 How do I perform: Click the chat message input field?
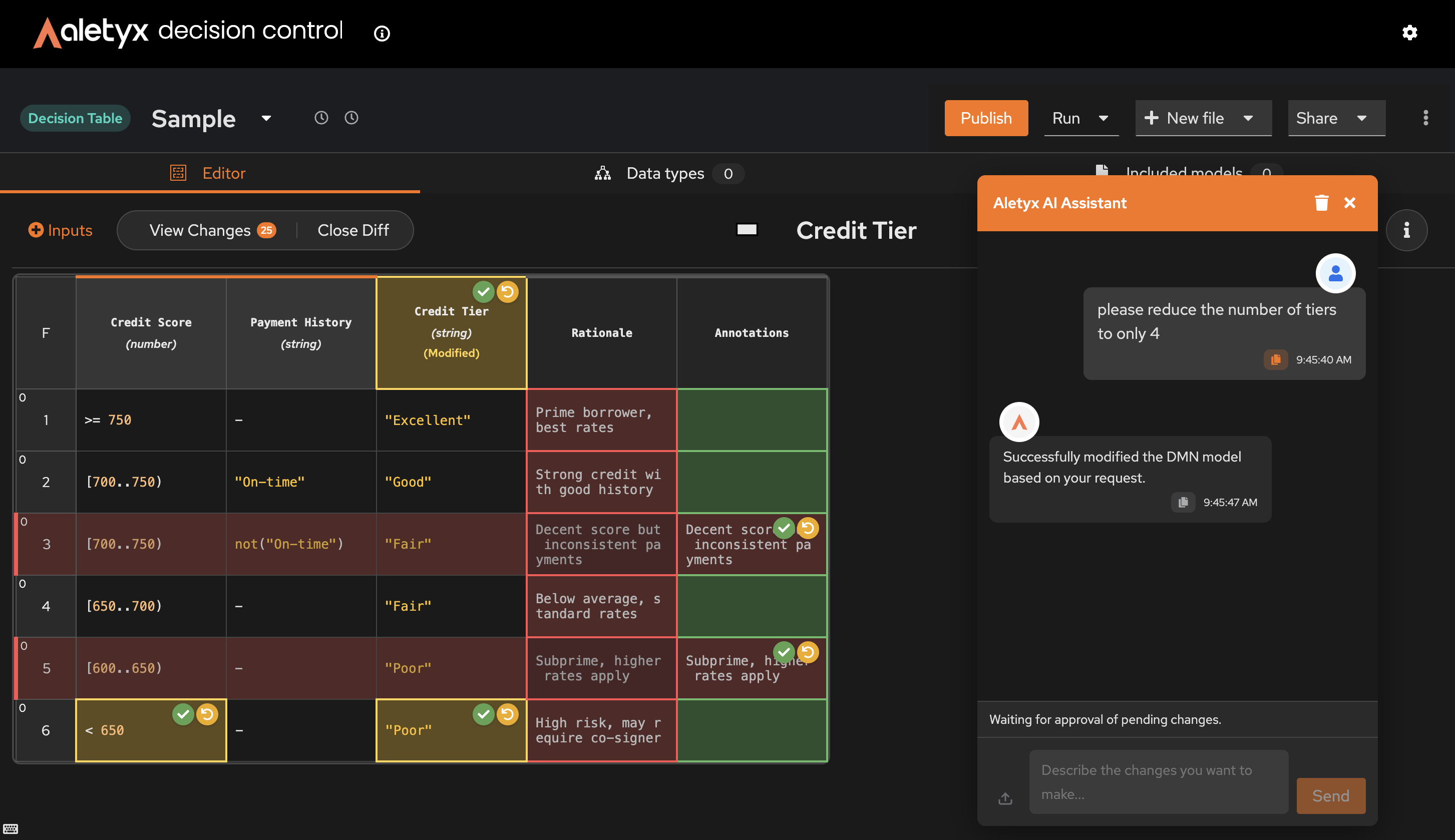(x=1158, y=782)
